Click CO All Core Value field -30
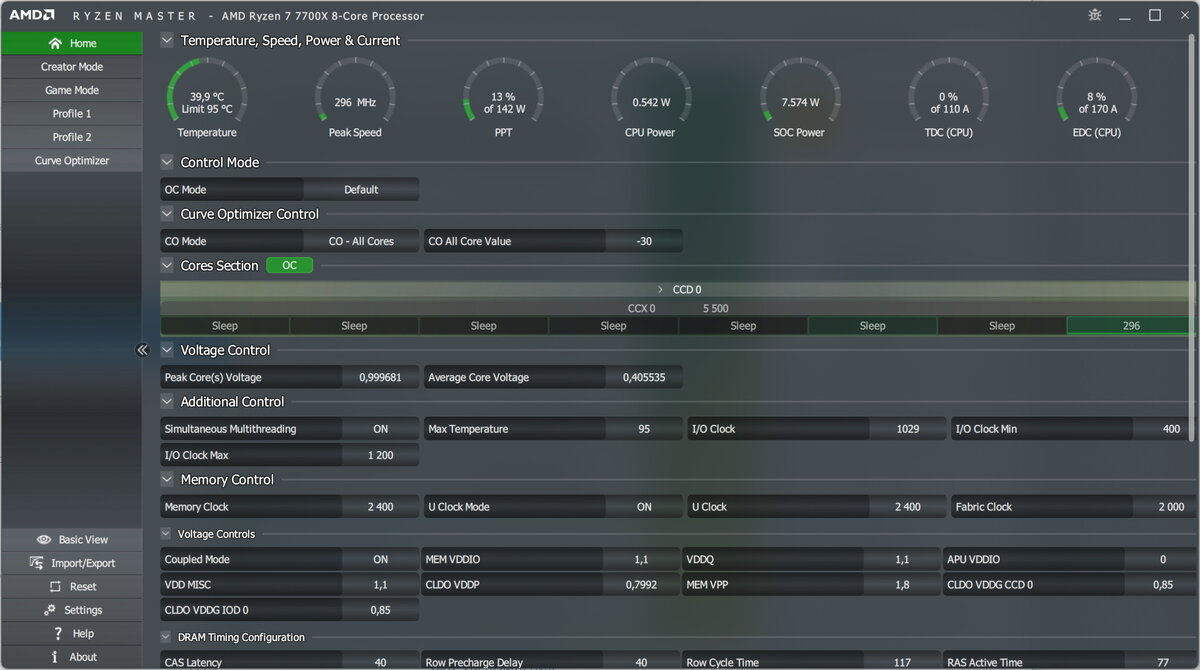 (644, 241)
